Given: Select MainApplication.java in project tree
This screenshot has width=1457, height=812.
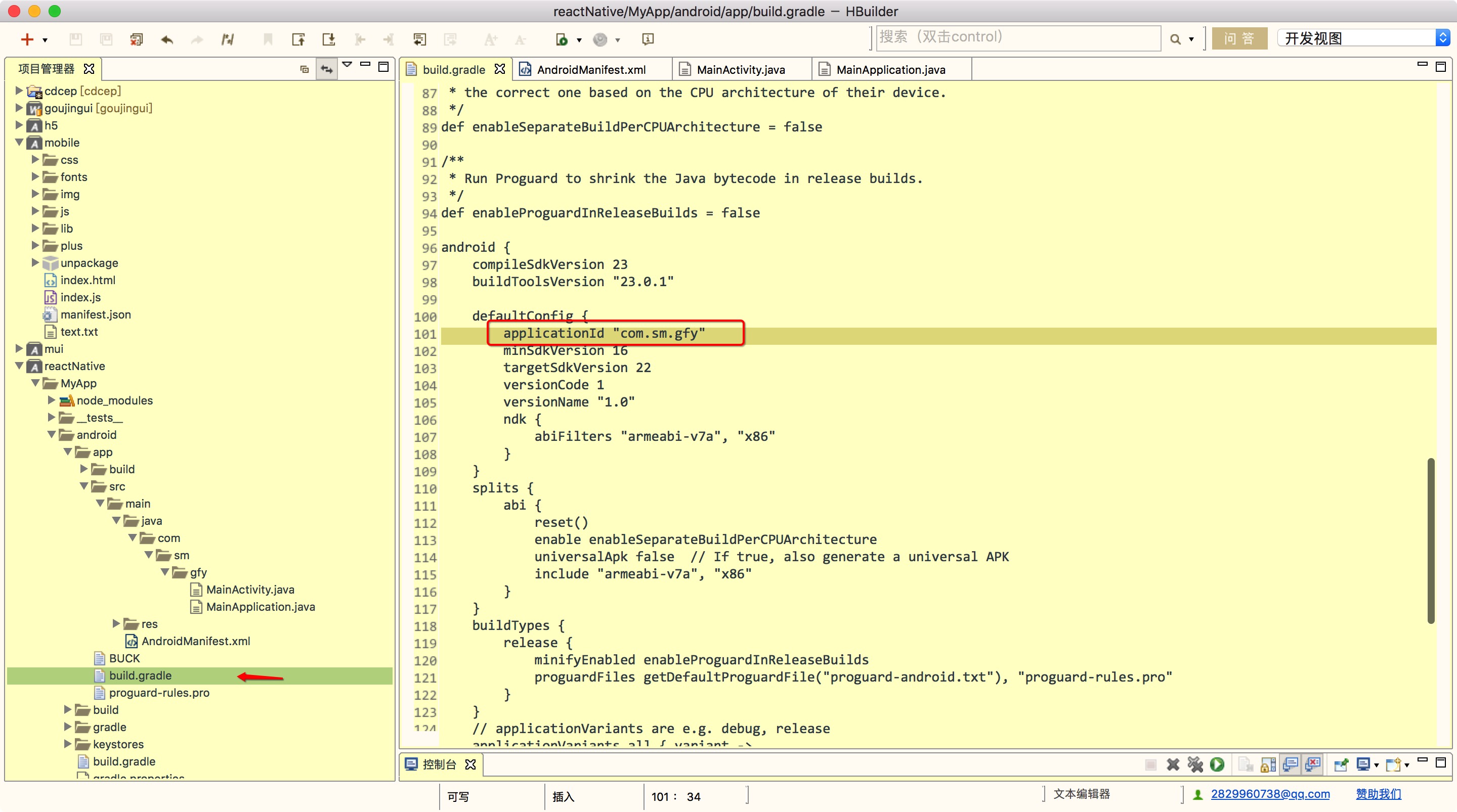Looking at the screenshot, I should click(x=260, y=607).
